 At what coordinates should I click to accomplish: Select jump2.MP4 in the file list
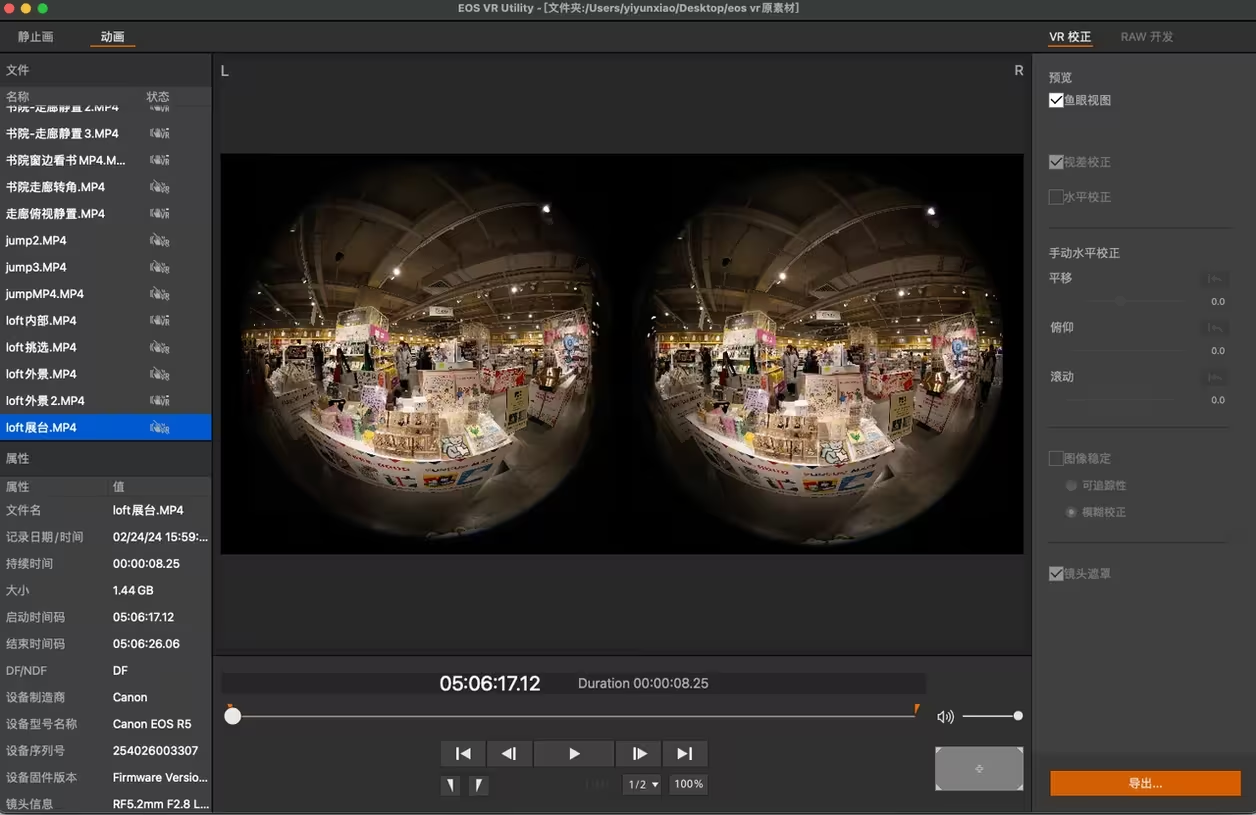(37, 241)
